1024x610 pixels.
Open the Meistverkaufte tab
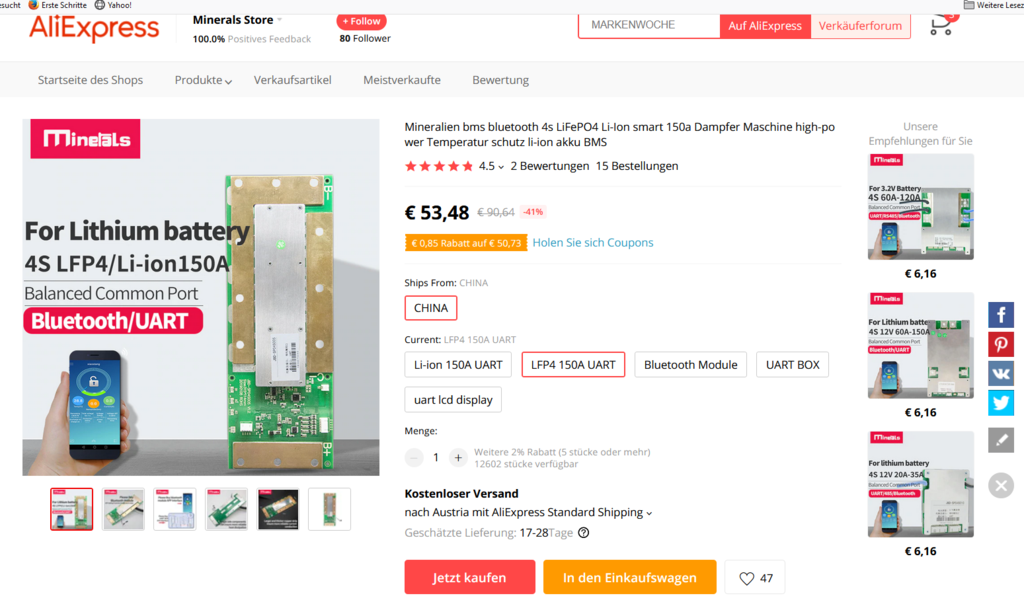402,80
